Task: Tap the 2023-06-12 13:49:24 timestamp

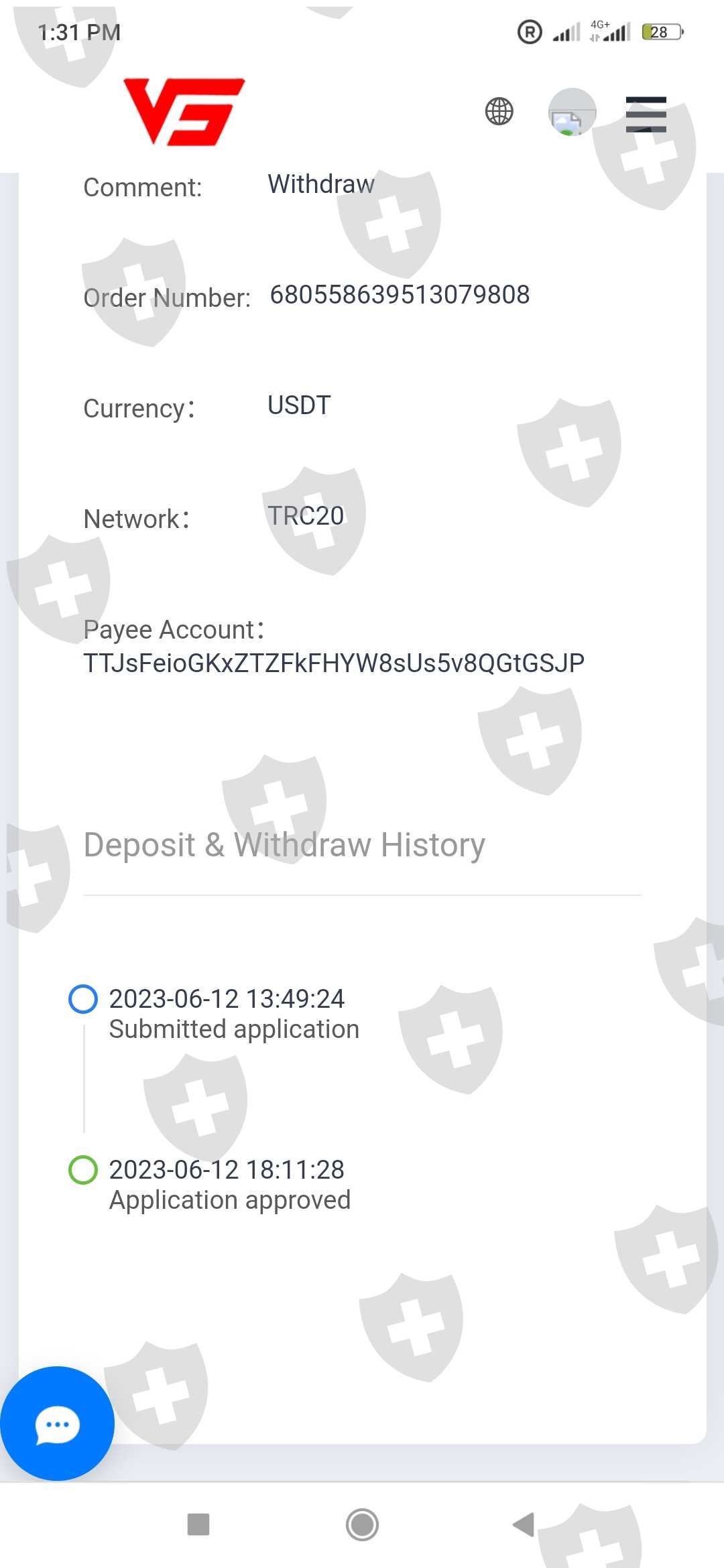Action: 227,999
